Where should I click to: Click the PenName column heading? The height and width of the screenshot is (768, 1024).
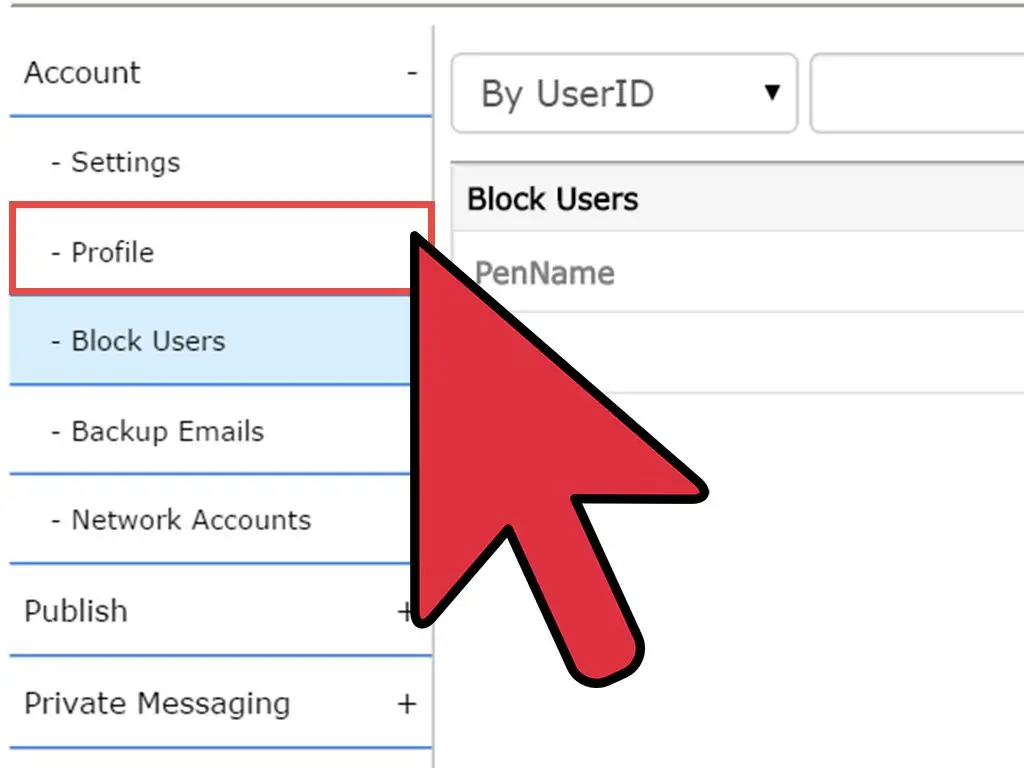click(x=545, y=273)
